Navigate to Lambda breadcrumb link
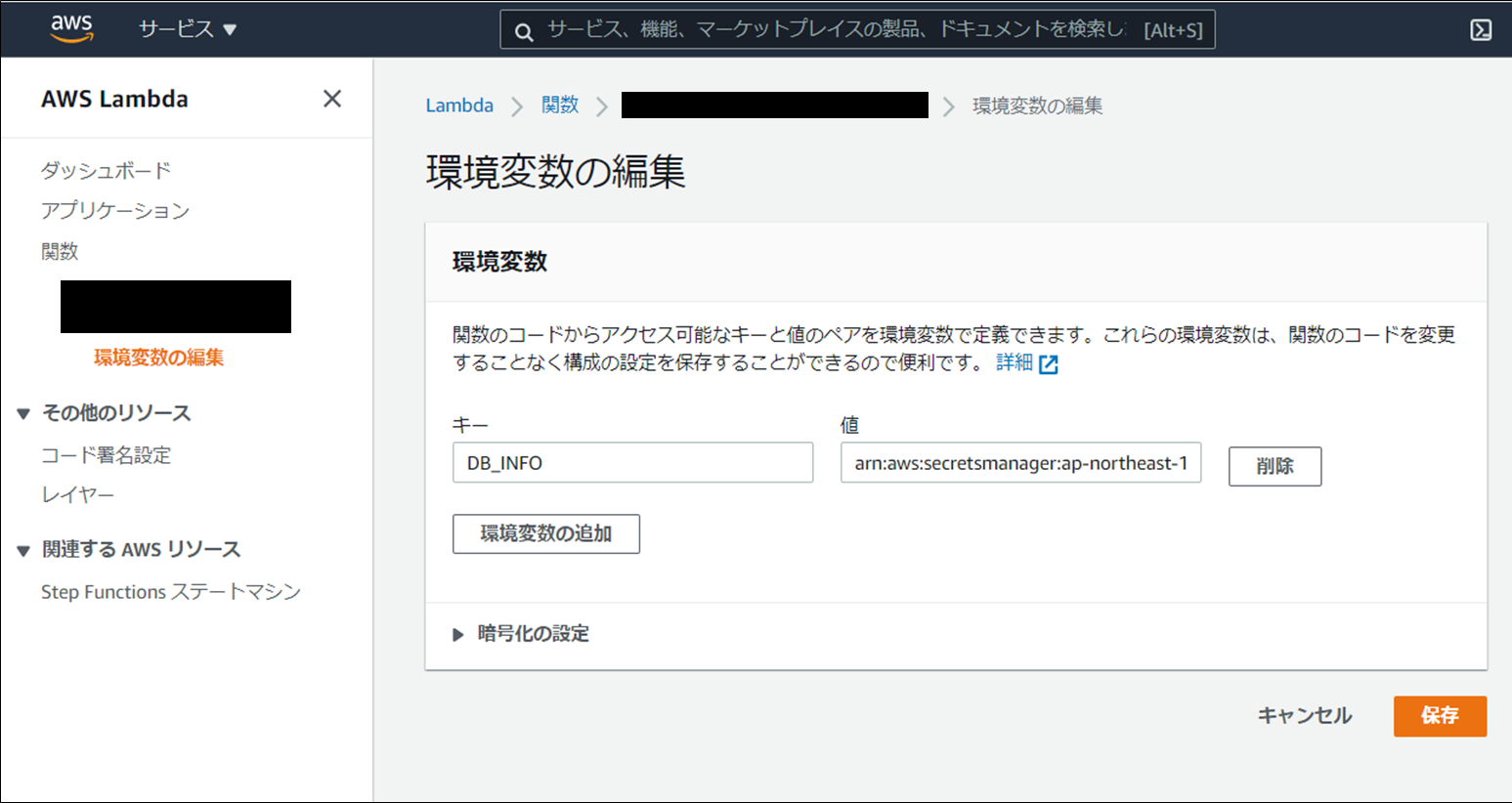Image resolution: width=1512 pixels, height=803 pixels. click(459, 106)
